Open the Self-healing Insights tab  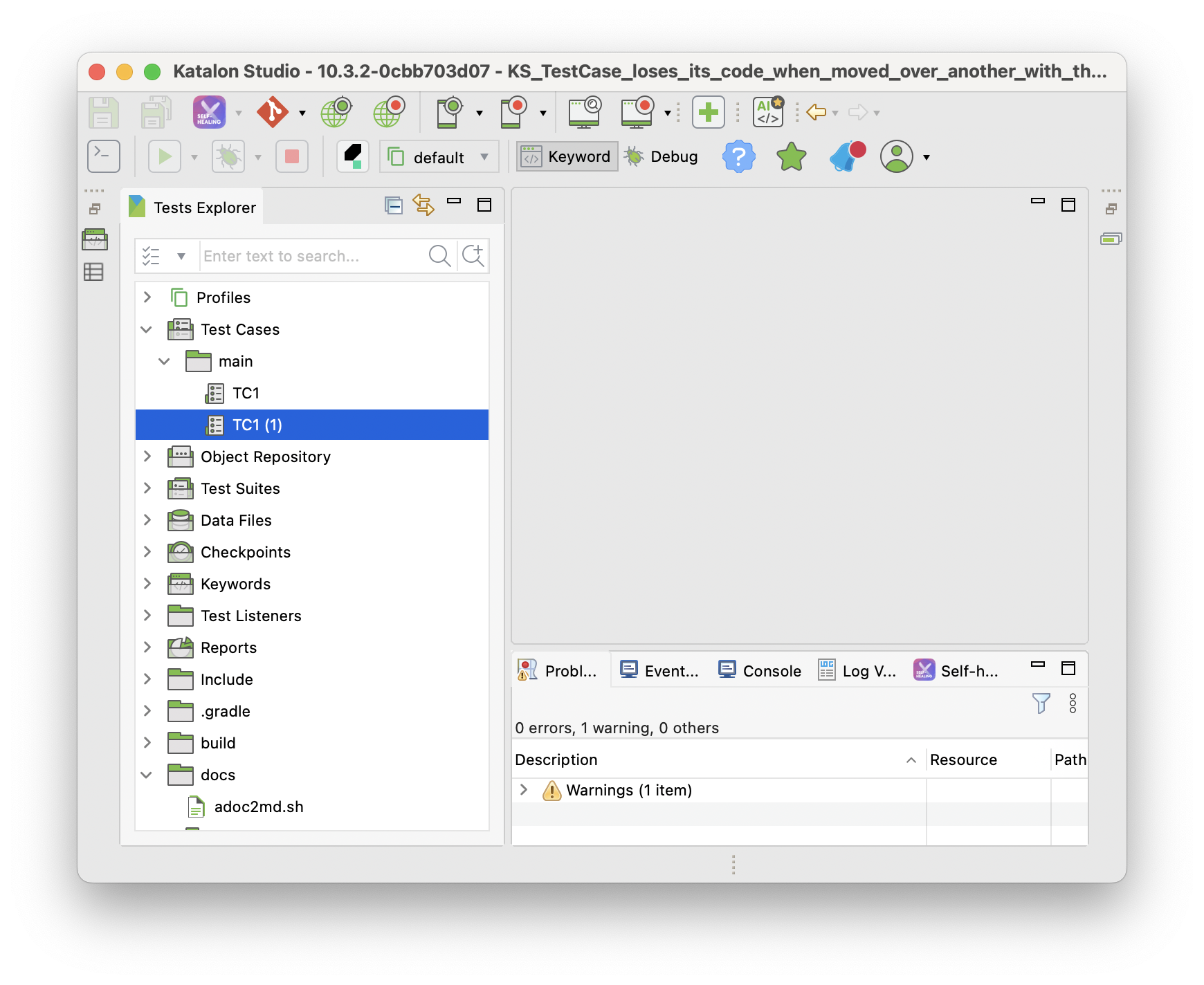pyautogui.click(x=956, y=670)
